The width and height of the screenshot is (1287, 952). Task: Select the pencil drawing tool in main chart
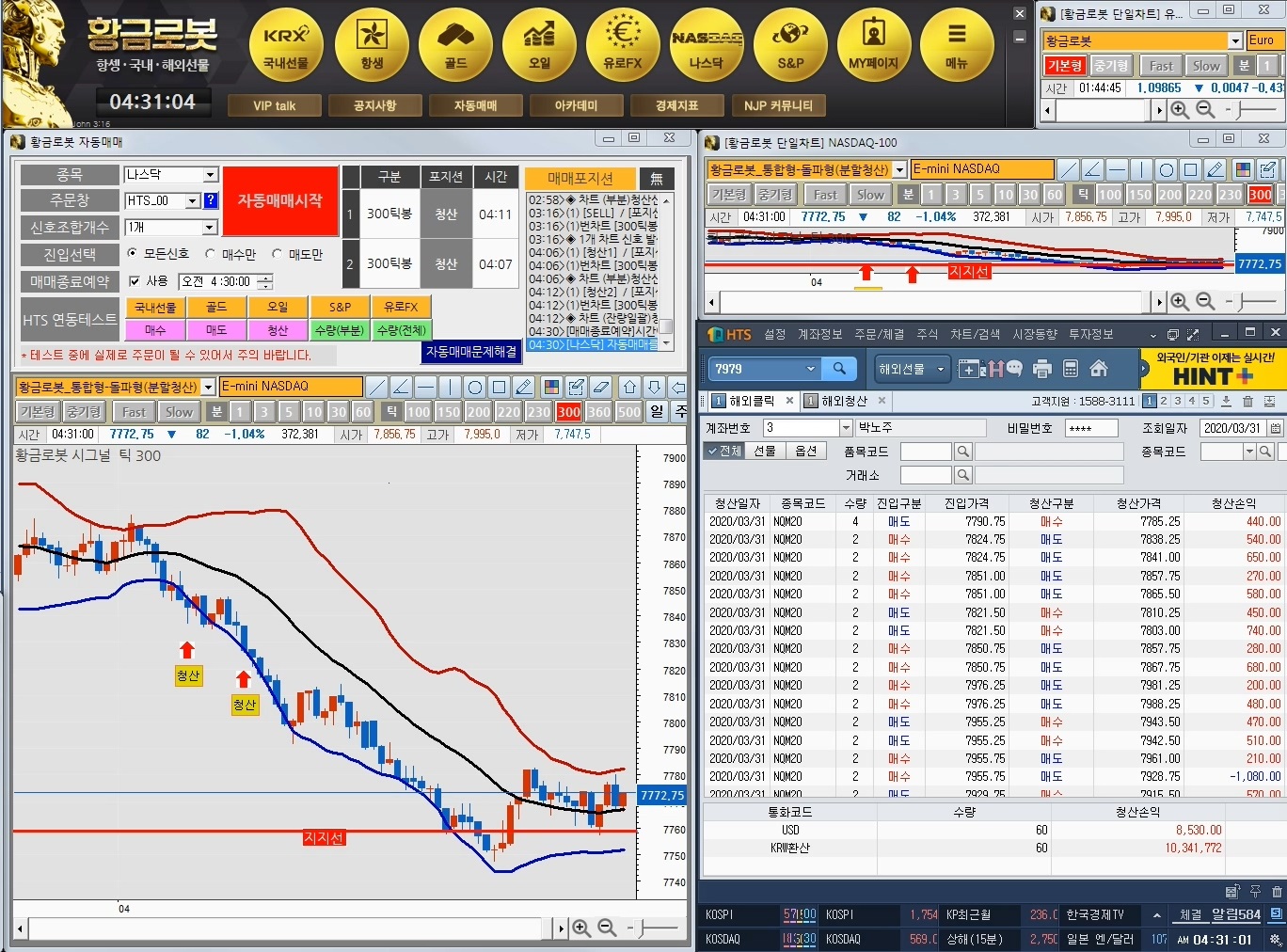click(524, 387)
